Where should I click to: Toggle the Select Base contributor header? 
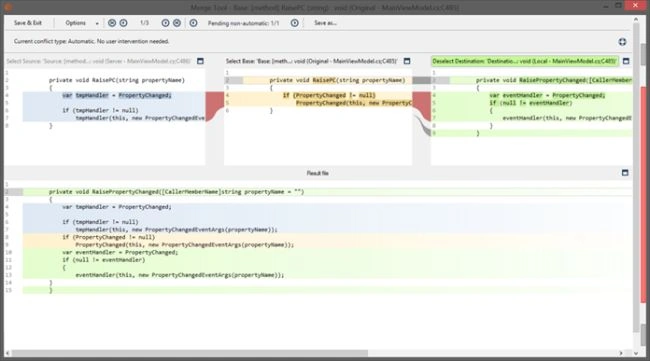point(311,61)
